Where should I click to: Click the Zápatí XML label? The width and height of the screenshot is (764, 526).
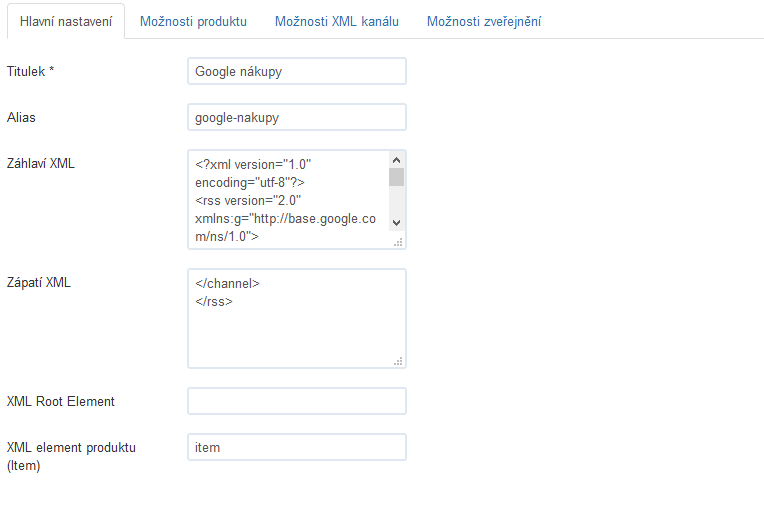click(38, 282)
